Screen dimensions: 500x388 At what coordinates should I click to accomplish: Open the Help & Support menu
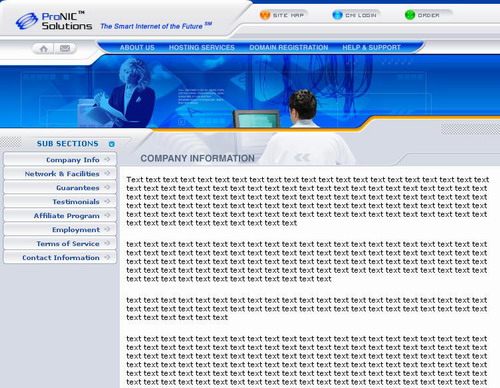371,48
